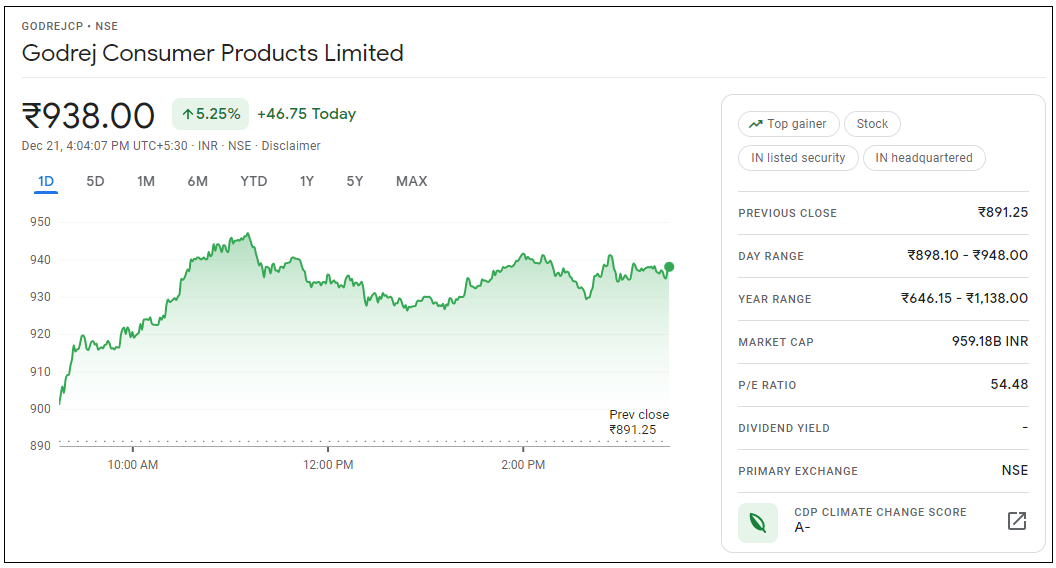This screenshot has height=568, width=1056.
Task: Click the Stock category chip
Action: pos(872,124)
